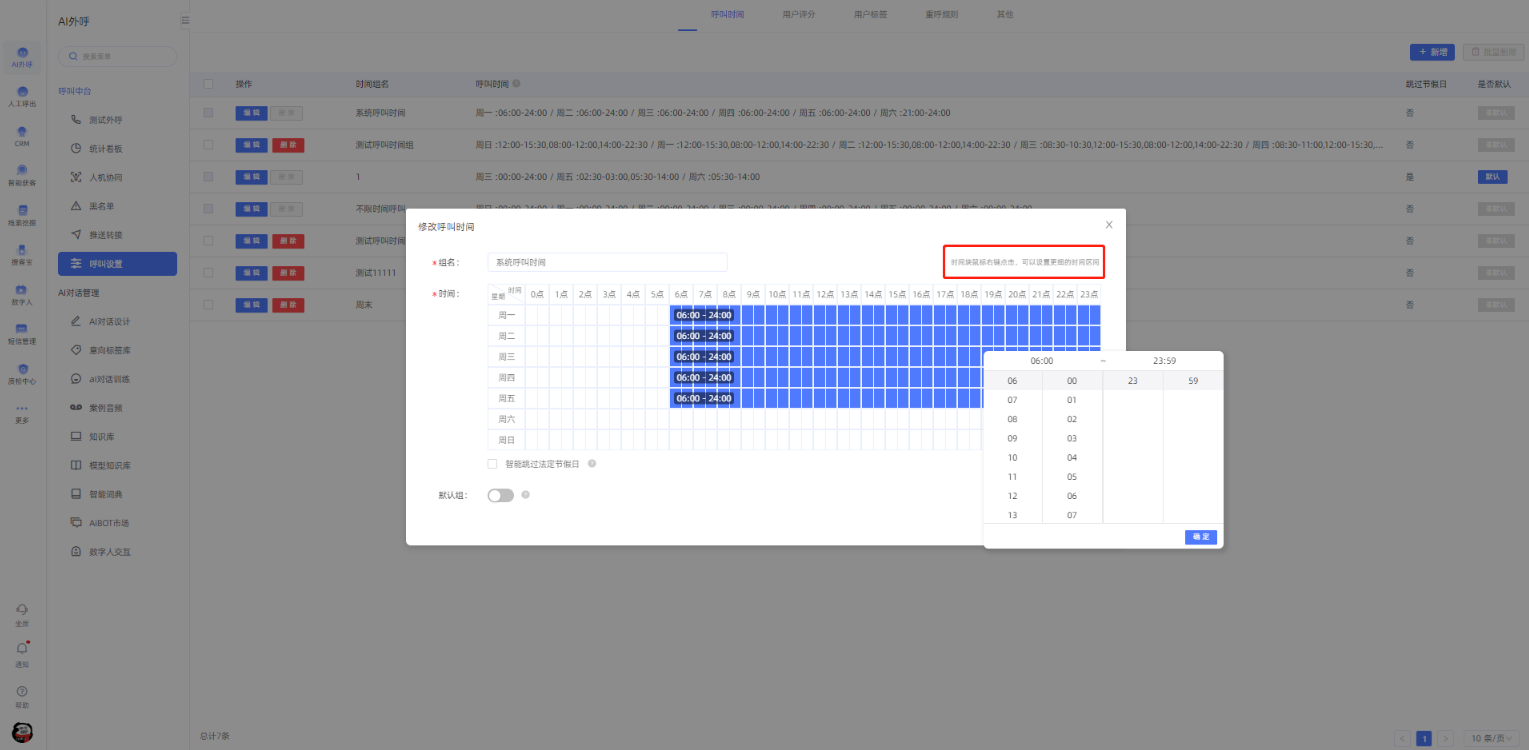Viewport: 1529px width, 750px height.
Task: Click the 通知 bell icon
Action: 22,650
